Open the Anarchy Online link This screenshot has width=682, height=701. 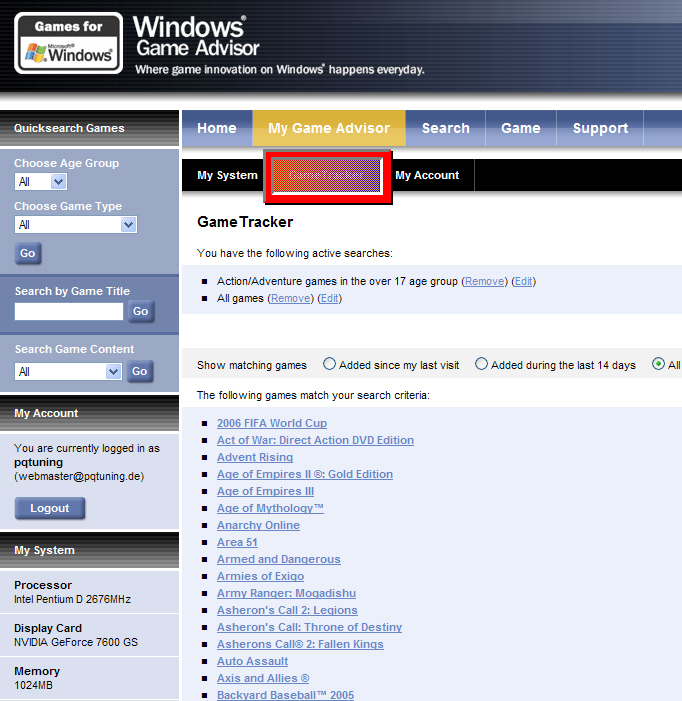pos(258,525)
